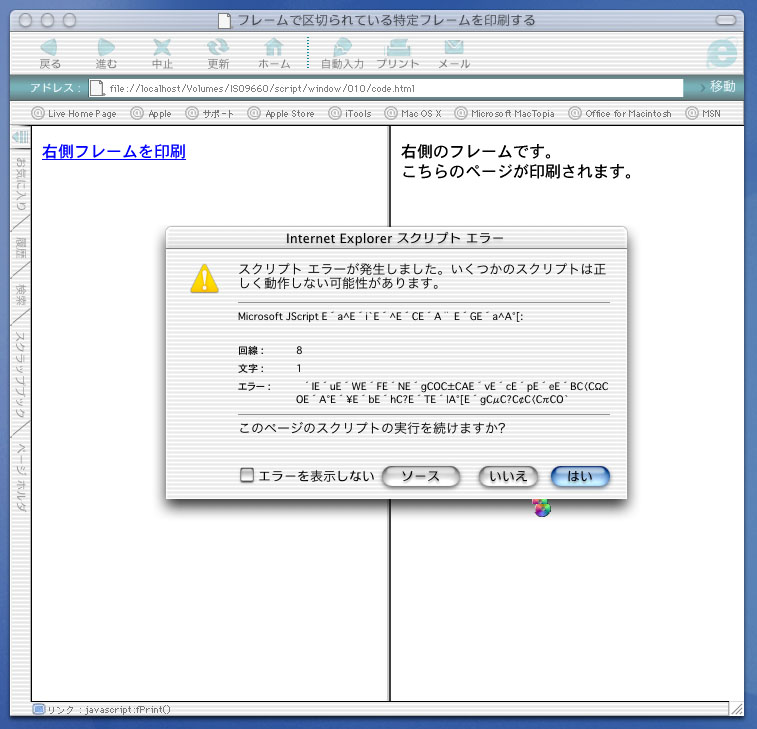Open Live Home Page favorite
757x729 pixels.
point(74,113)
